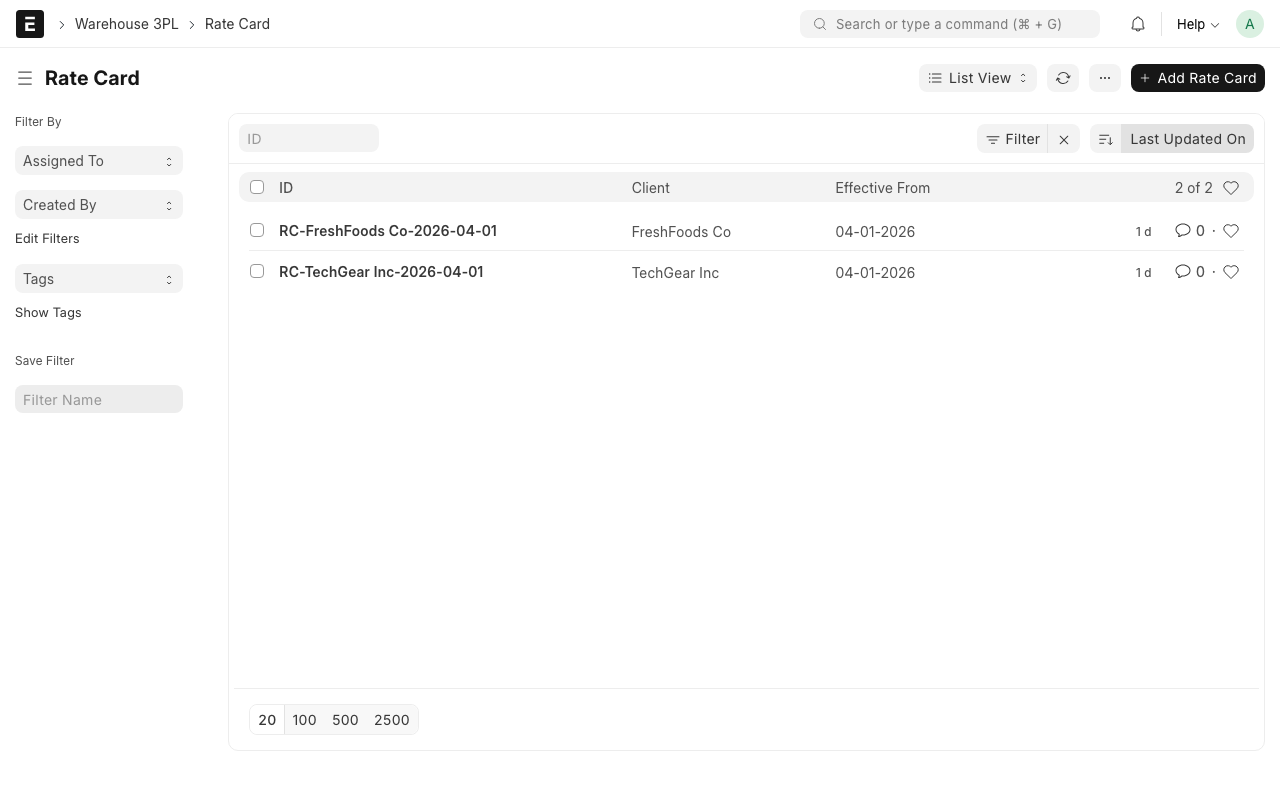Refresh the Rate Card list
The height and width of the screenshot is (800, 1280).
(1063, 78)
